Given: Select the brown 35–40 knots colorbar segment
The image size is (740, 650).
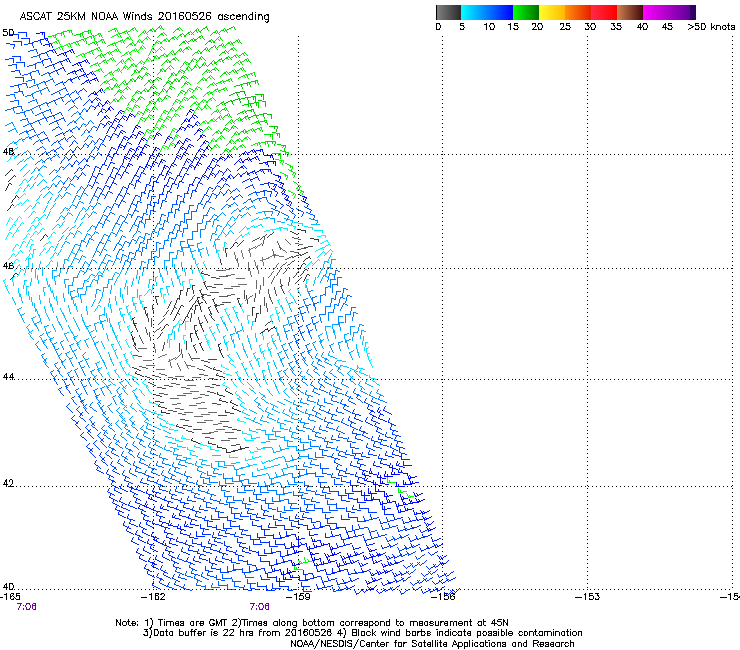Looking at the screenshot, I should (630, 12).
